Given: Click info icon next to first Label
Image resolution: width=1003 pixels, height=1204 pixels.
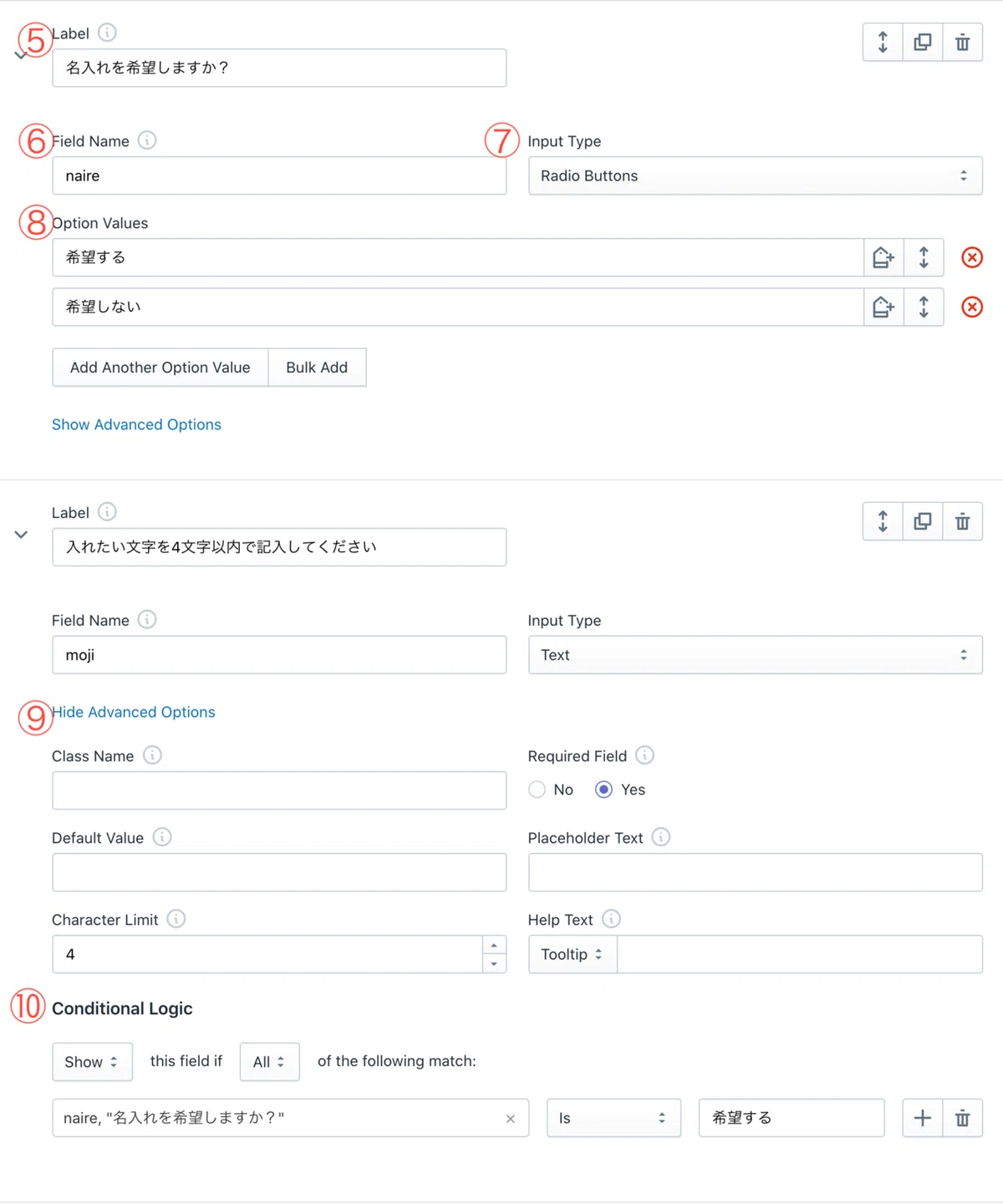Looking at the screenshot, I should click(107, 33).
